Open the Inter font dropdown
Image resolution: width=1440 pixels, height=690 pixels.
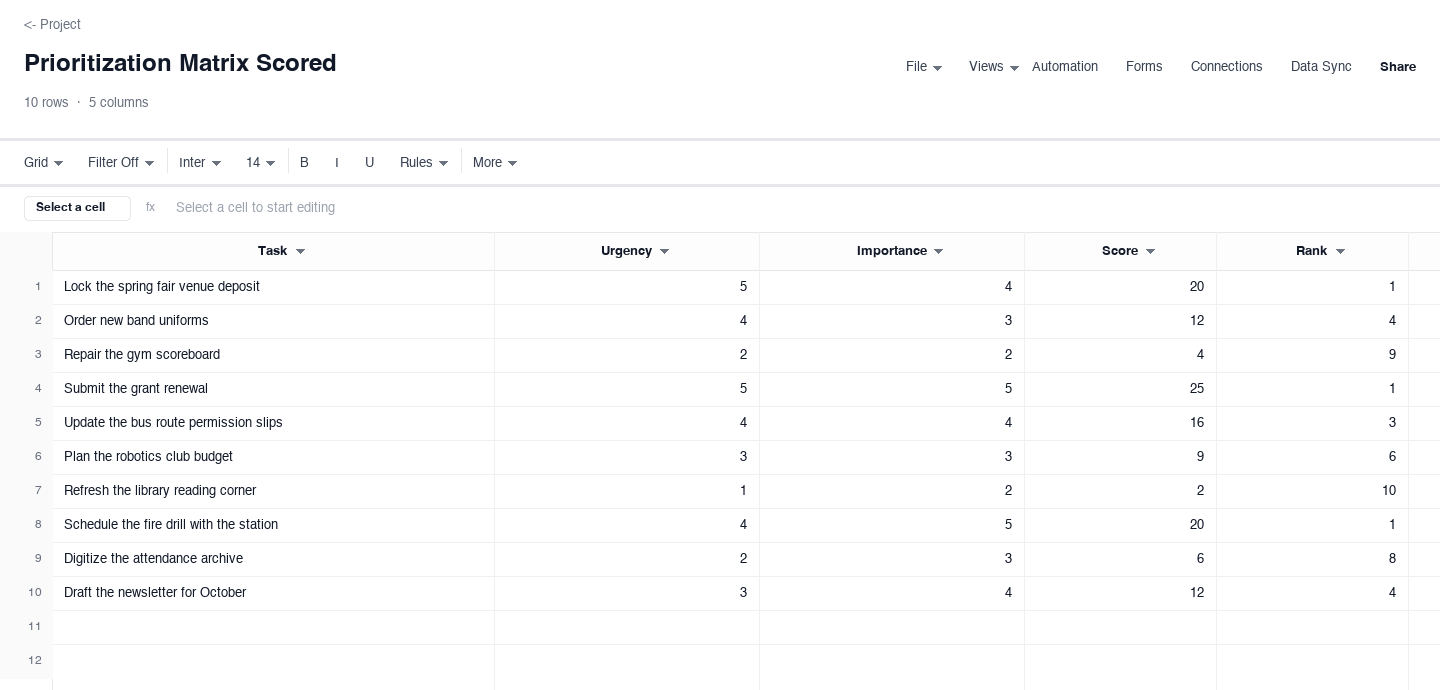(x=200, y=162)
